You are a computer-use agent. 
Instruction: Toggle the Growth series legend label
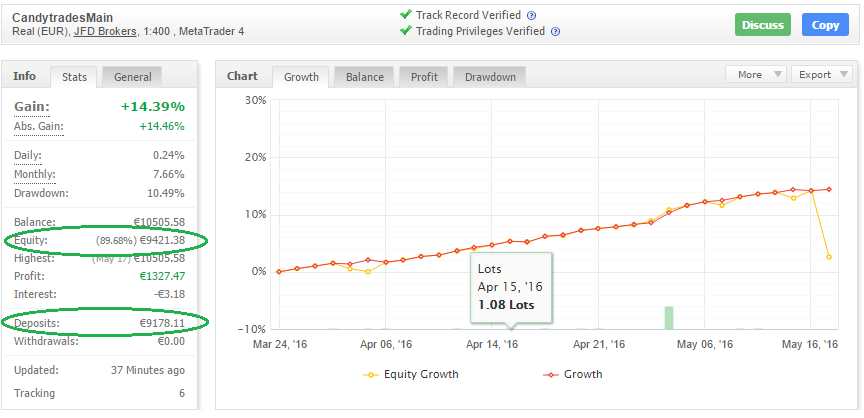click(583, 375)
